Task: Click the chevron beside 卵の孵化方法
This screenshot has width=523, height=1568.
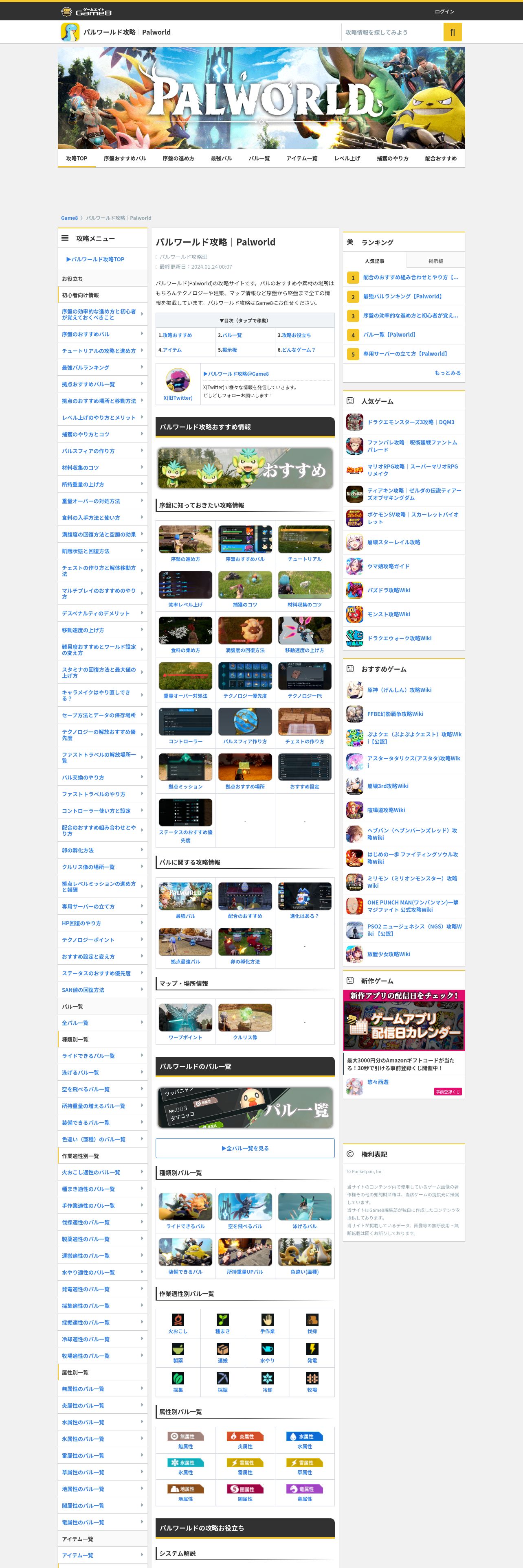Action: (x=142, y=850)
